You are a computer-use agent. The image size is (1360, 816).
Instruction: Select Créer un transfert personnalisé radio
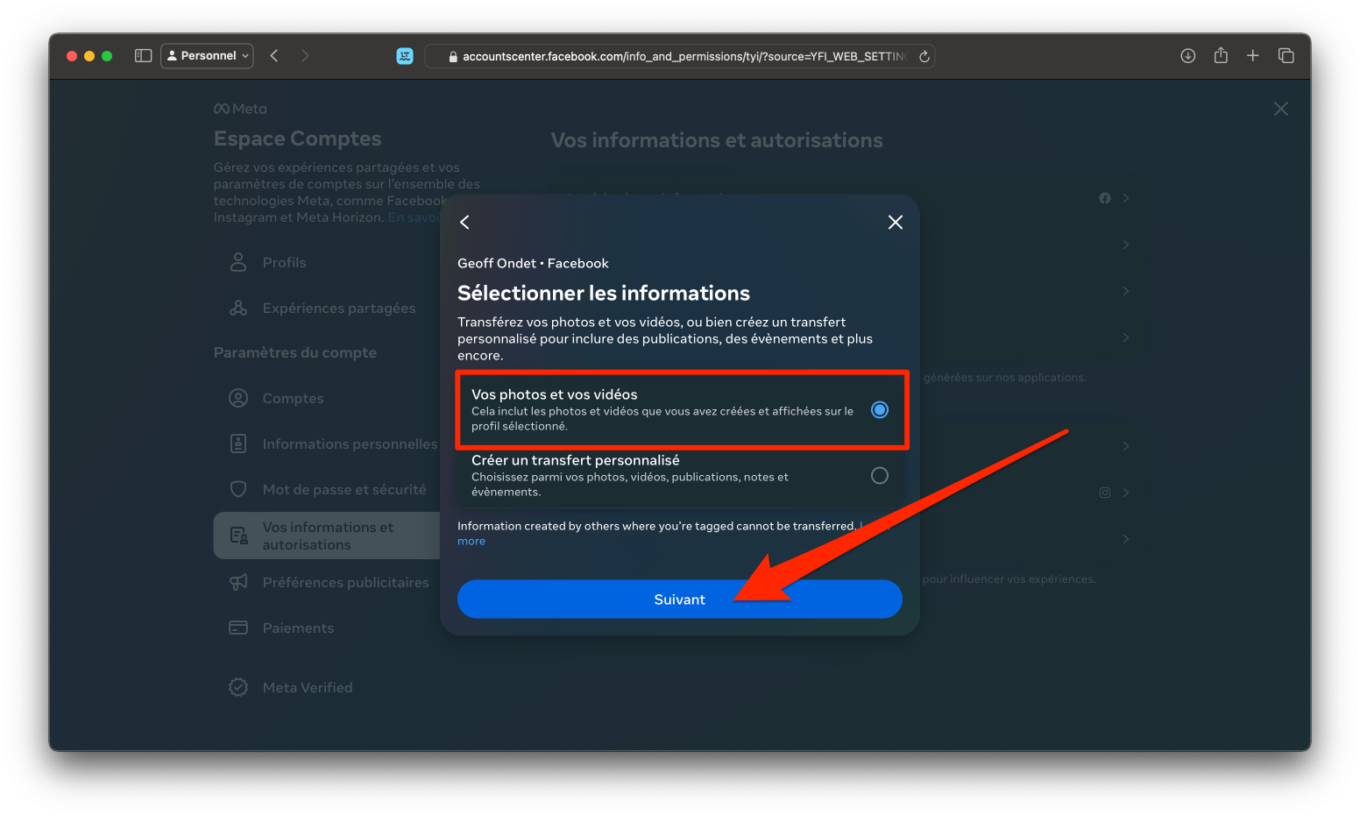pos(879,476)
